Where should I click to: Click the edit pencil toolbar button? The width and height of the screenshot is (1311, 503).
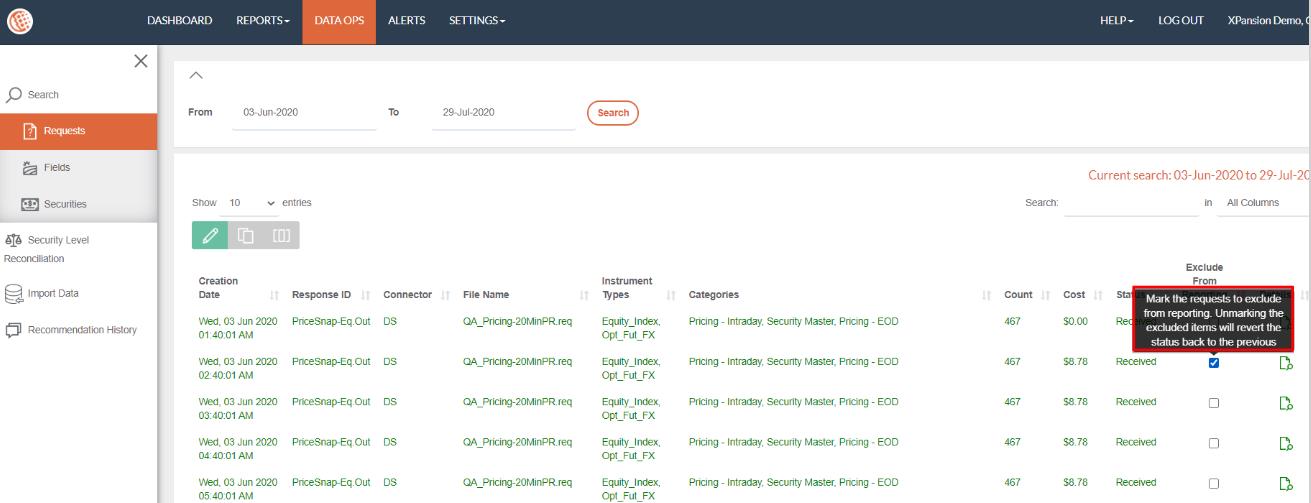pyautogui.click(x=210, y=235)
